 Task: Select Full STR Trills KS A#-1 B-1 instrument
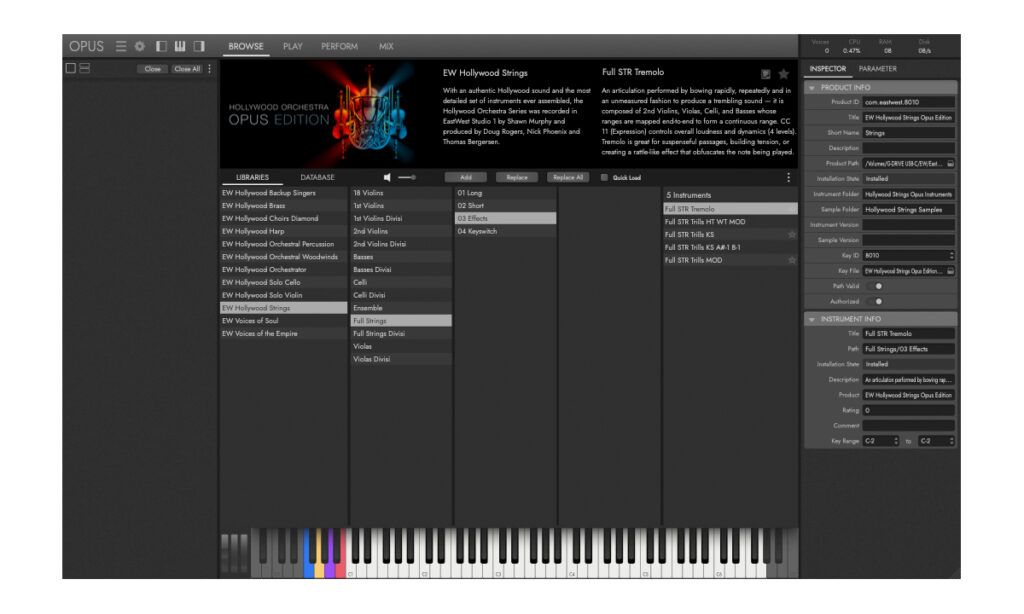click(730, 248)
